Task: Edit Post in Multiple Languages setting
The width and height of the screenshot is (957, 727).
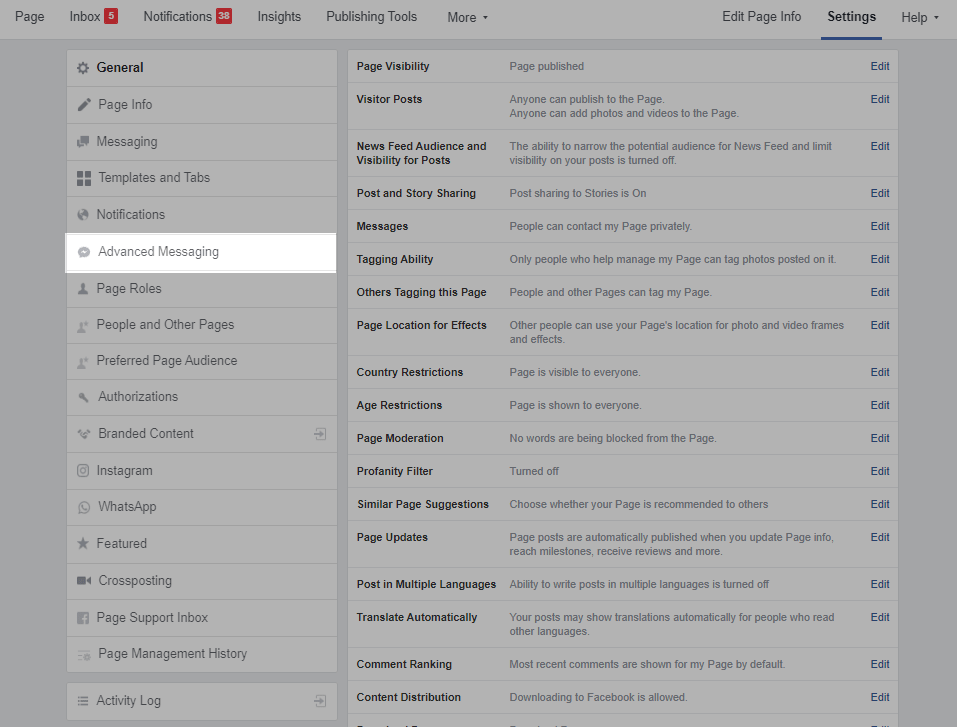Action: point(879,584)
